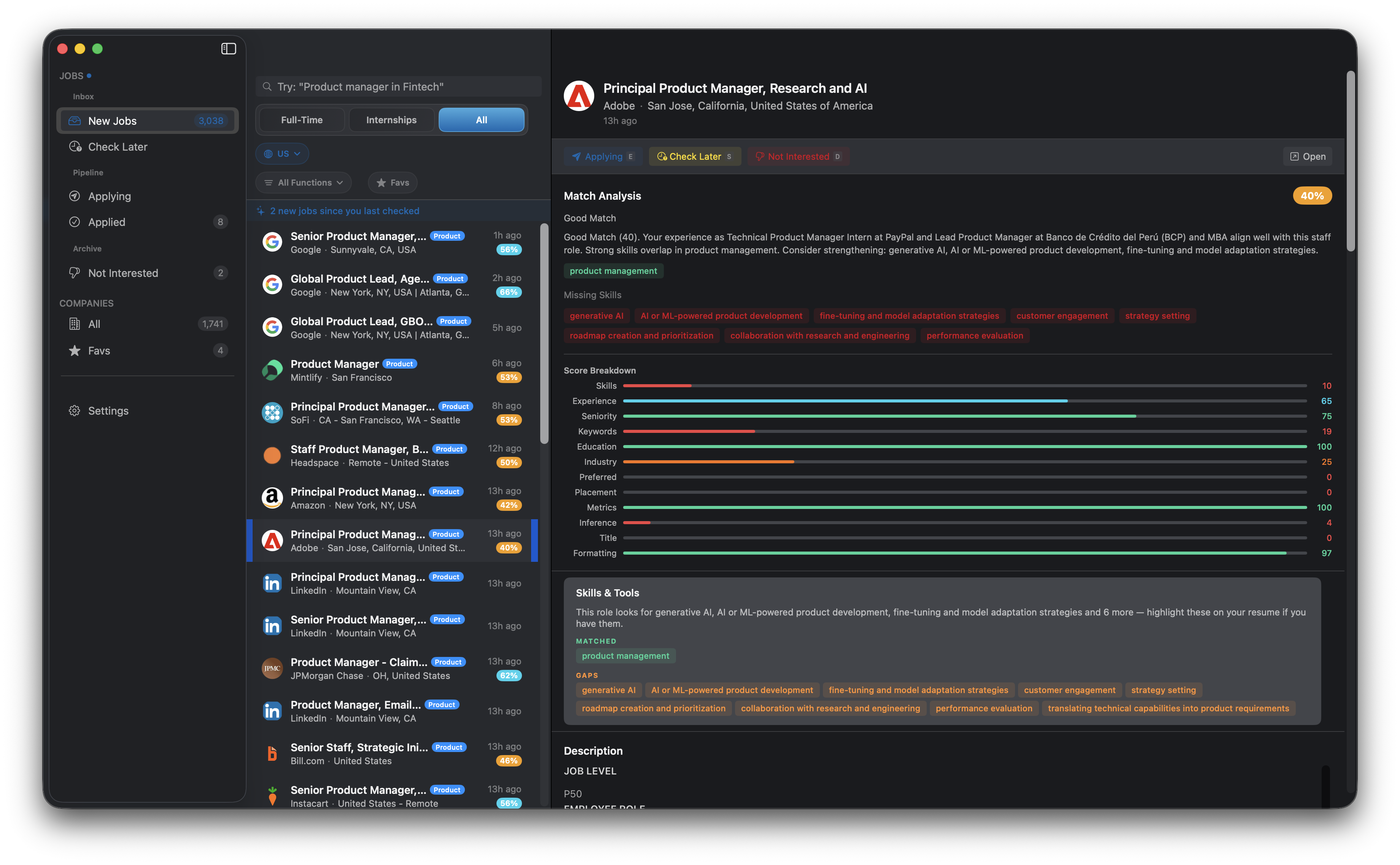1400x865 pixels.
Task: Click the Open job button
Action: pos(1307,157)
